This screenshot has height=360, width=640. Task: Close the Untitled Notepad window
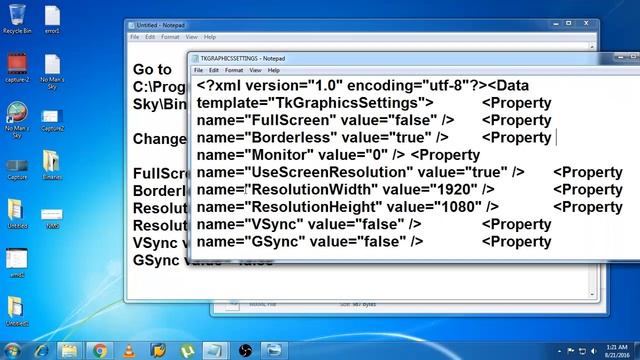(x=586, y=23)
